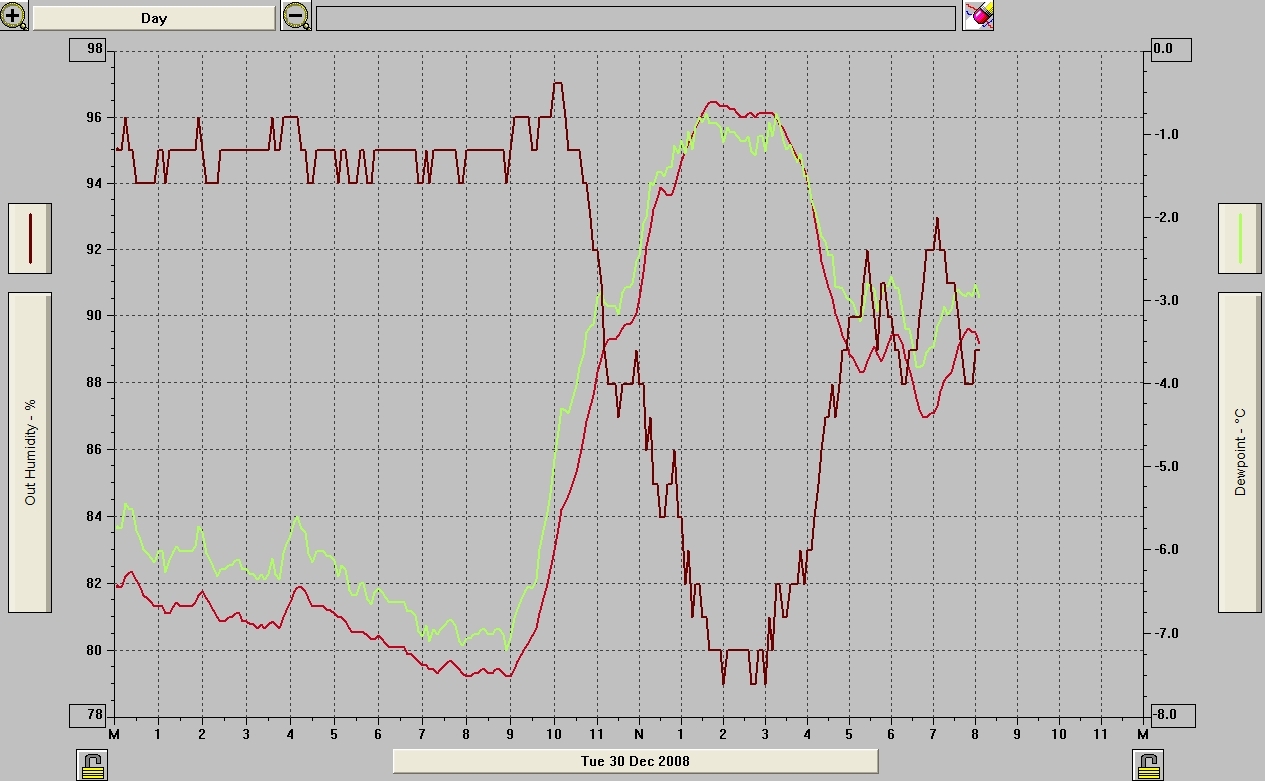Click the zoom out magnifier icon

coord(296,16)
